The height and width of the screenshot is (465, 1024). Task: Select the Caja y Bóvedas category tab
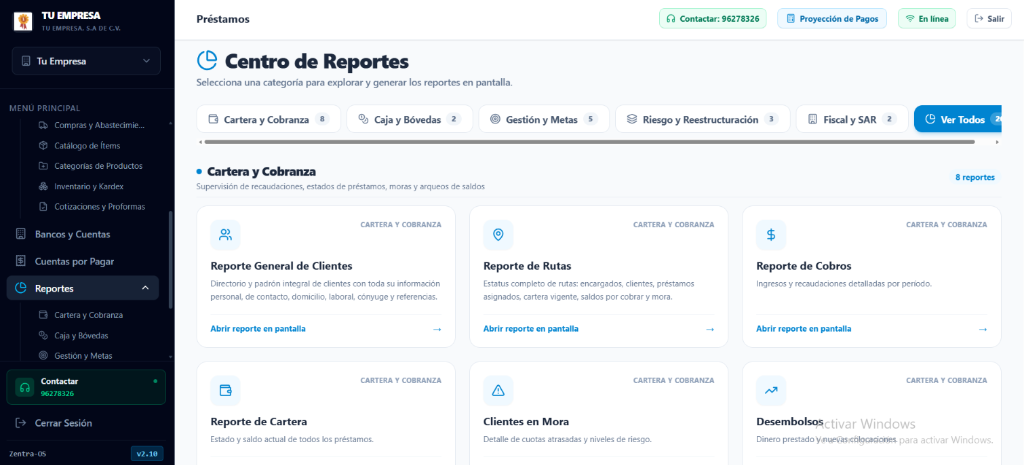(x=409, y=119)
